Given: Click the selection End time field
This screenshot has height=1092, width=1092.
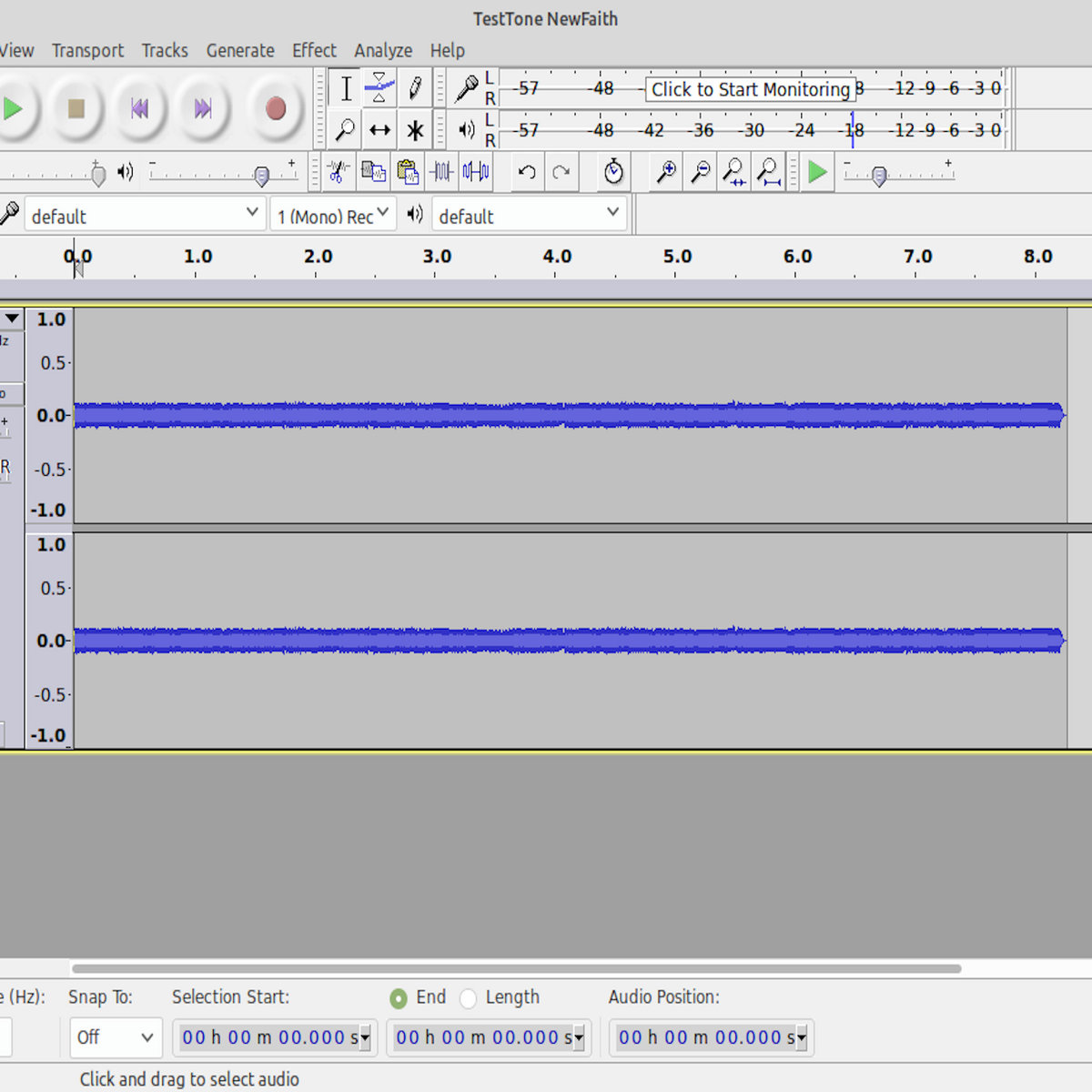Looking at the screenshot, I should click(489, 1037).
